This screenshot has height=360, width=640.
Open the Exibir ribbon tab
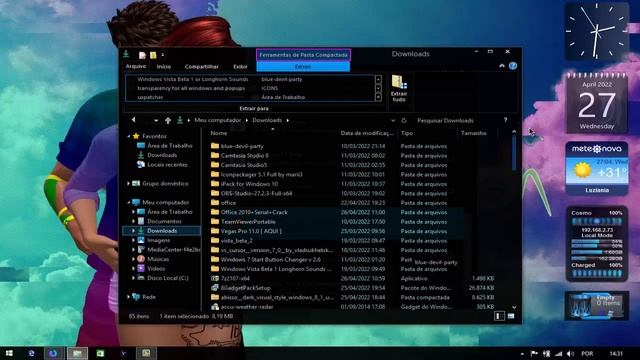(240, 67)
